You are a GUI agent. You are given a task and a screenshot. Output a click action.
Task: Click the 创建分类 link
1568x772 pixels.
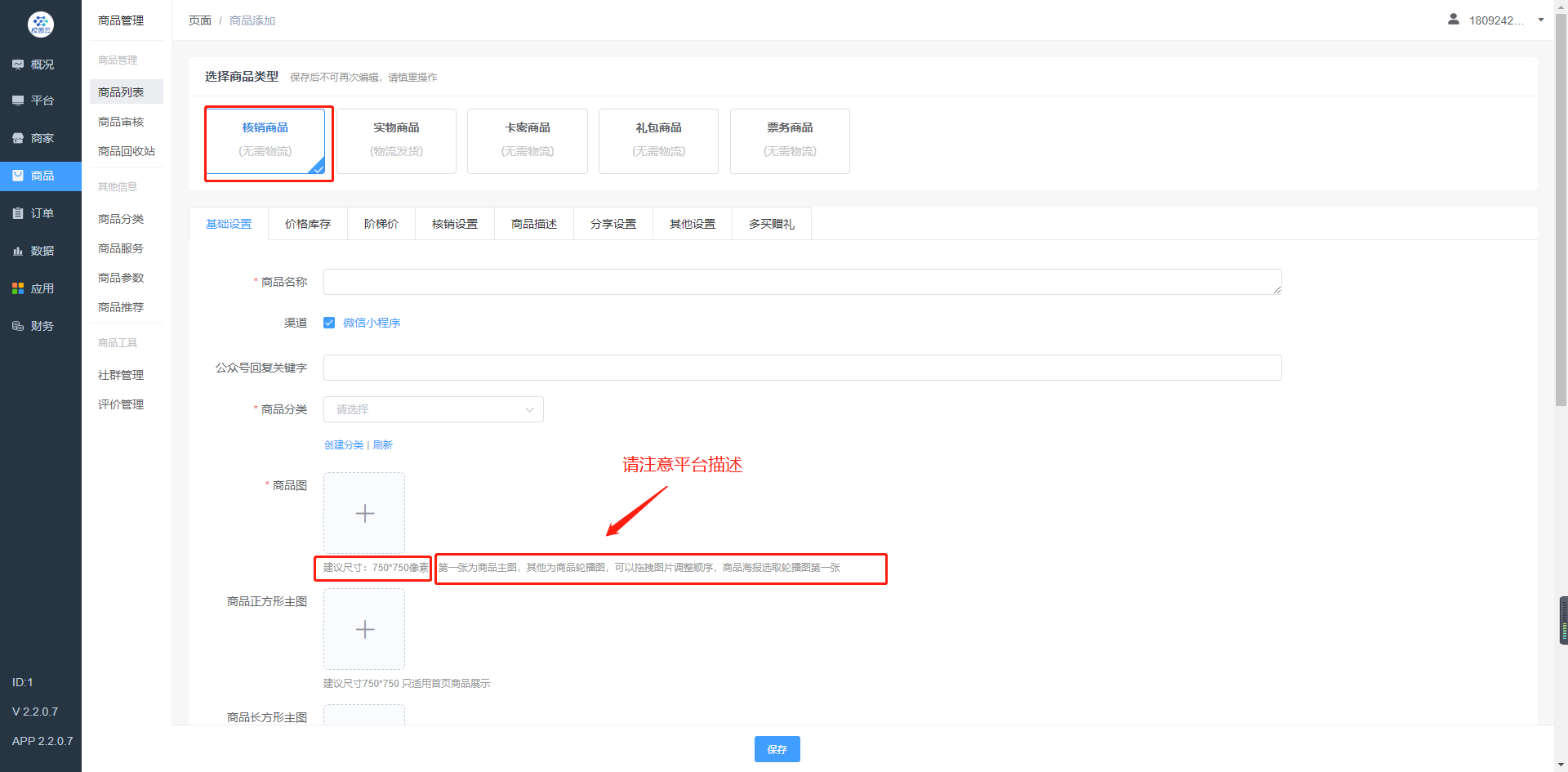344,445
